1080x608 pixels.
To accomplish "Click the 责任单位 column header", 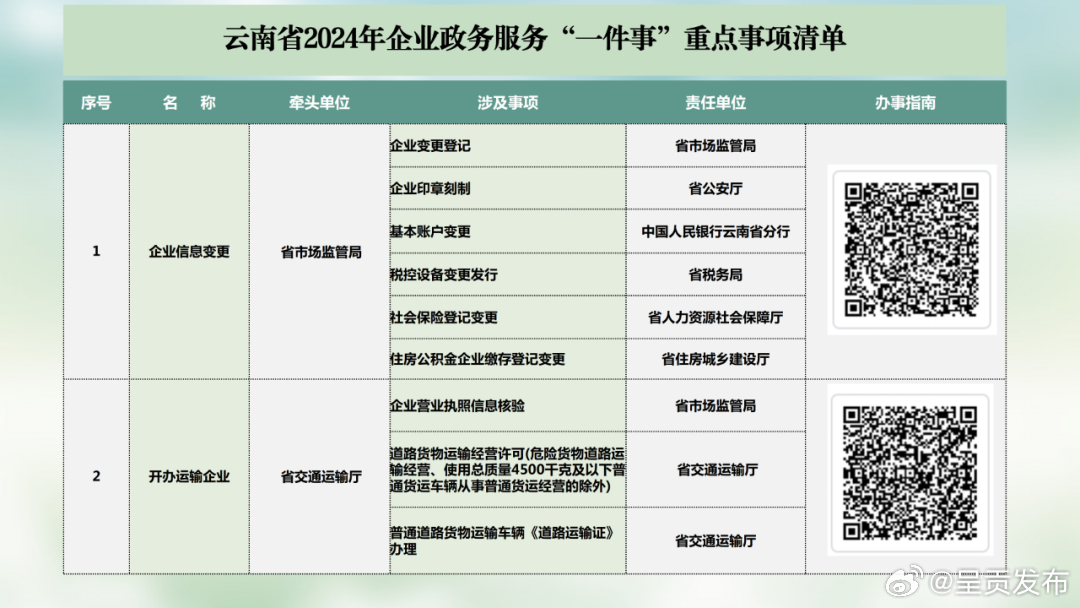I will 713,101.
